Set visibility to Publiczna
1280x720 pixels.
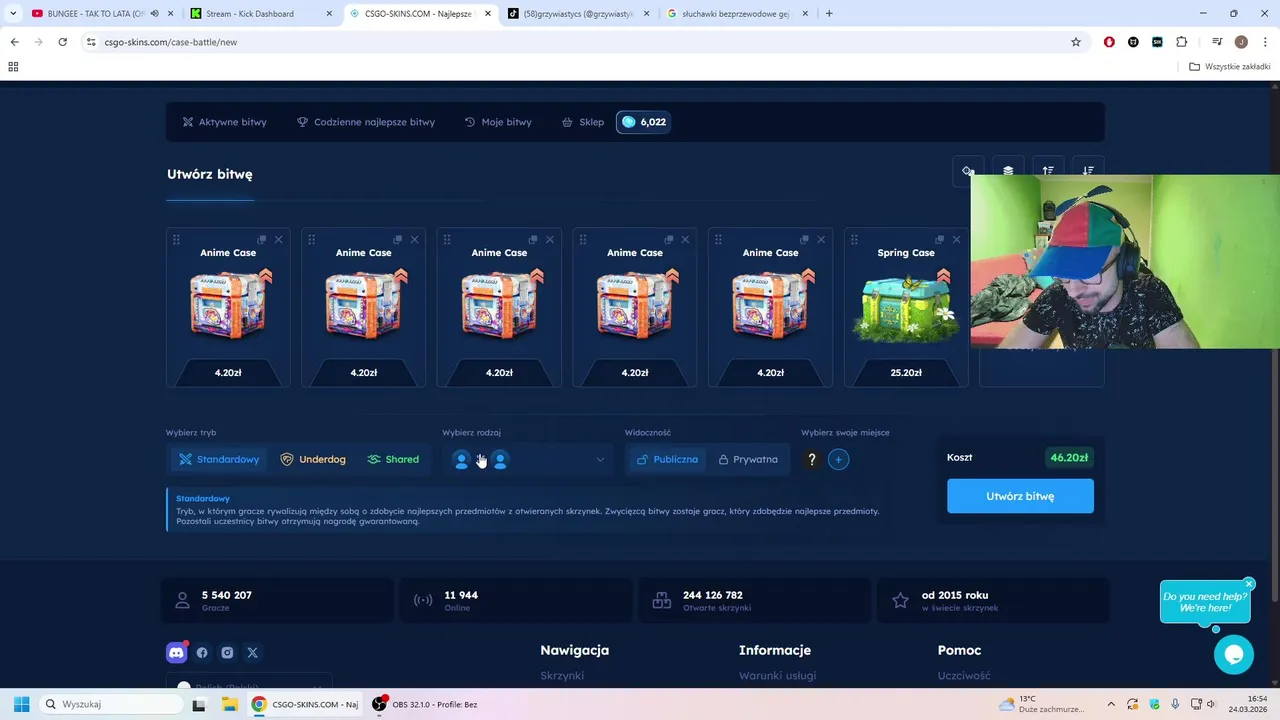(x=668, y=459)
